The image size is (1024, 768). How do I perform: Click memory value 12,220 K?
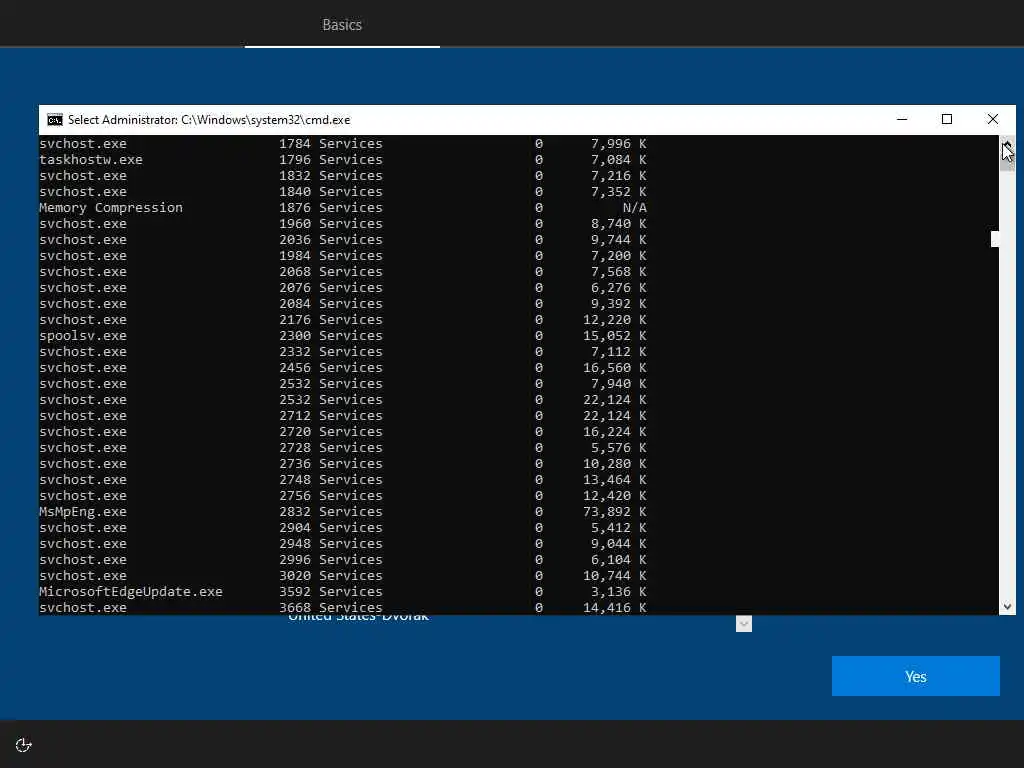pos(615,320)
